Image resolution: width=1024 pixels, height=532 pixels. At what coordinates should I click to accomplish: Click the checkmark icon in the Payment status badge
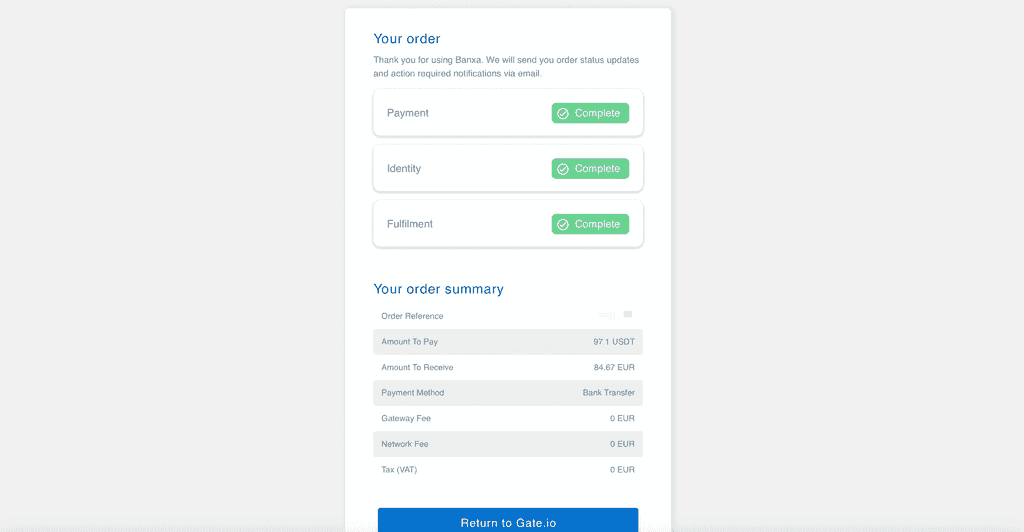pos(563,114)
